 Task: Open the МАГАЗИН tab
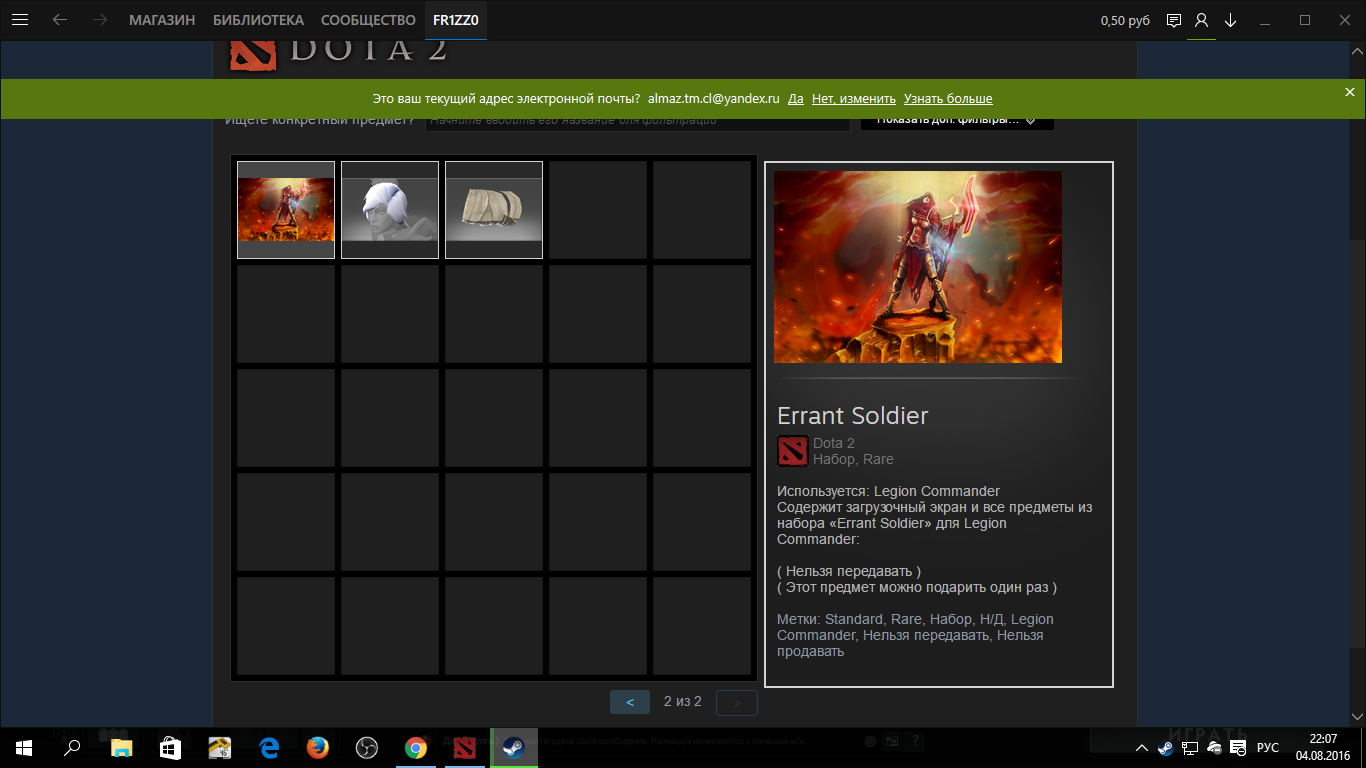[162, 20]
